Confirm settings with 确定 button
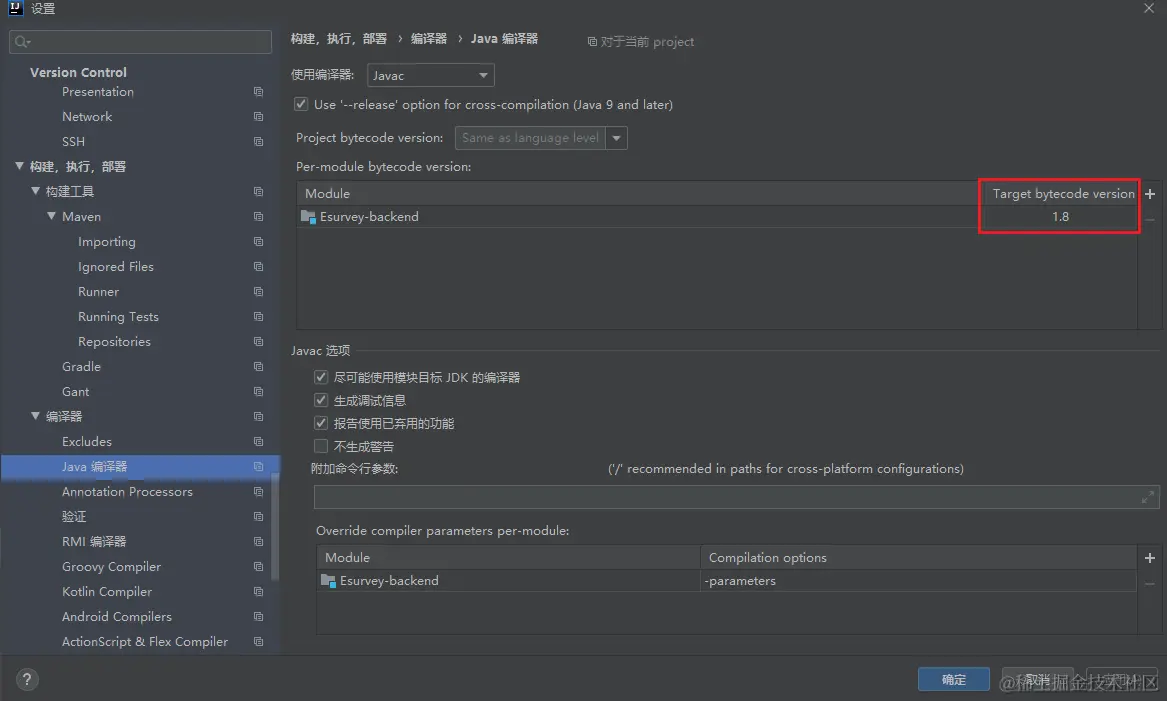Image resolution: width=1167 pixels, height=701 pixels. 953,679
